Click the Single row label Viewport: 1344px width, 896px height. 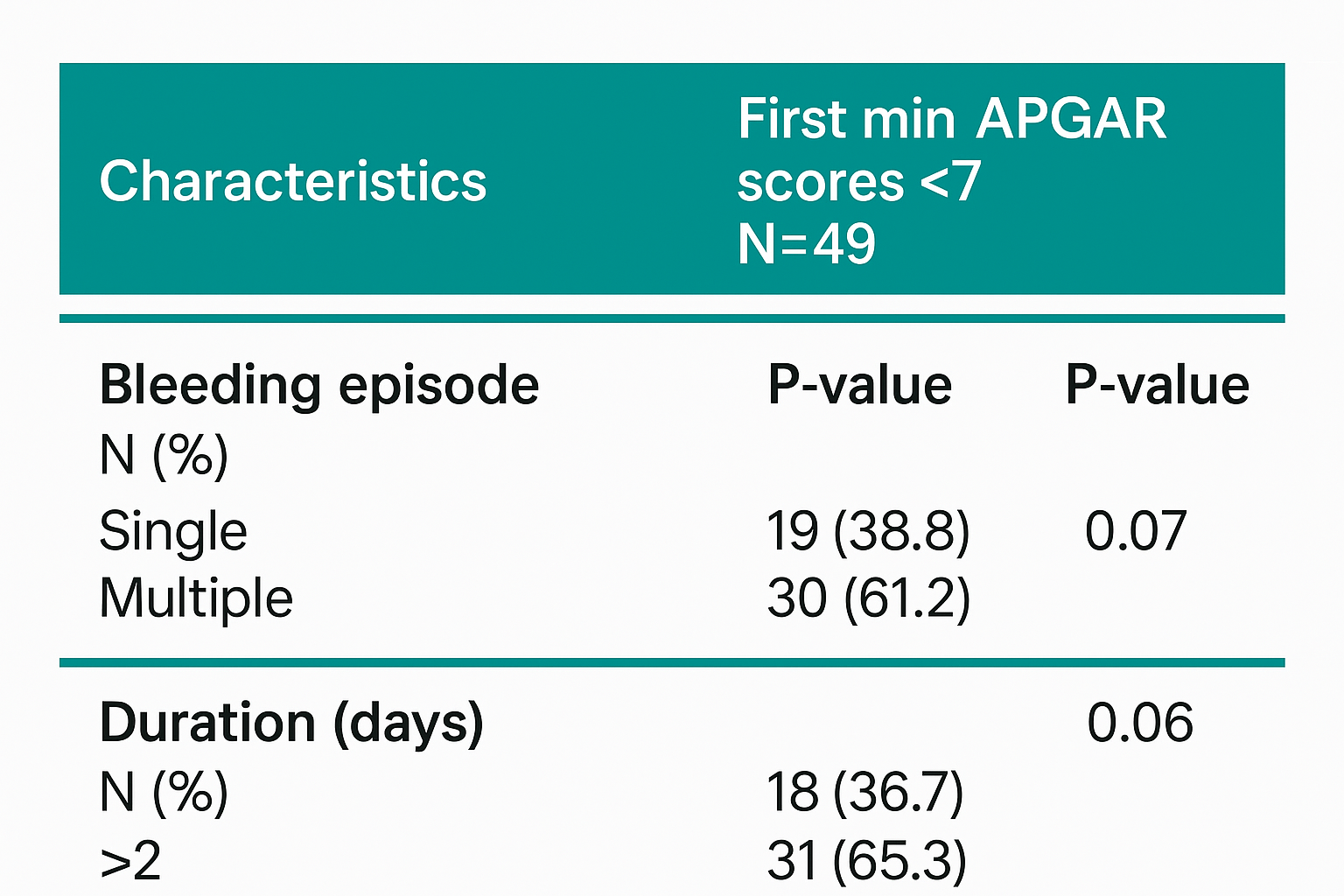[x=173, y=531]
